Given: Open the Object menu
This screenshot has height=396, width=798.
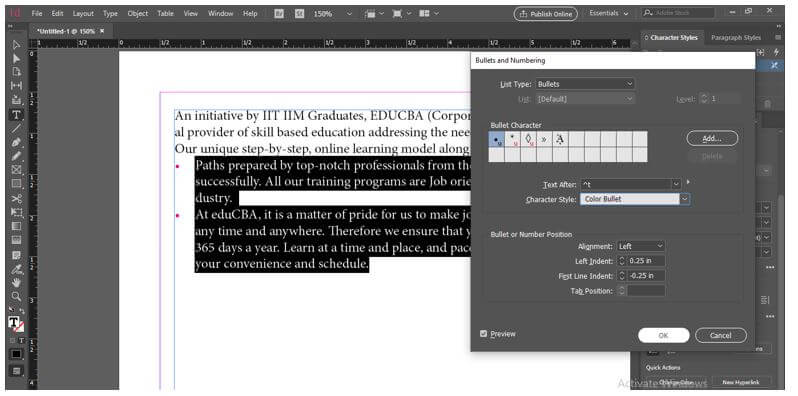Looking at the screenshot, I should [137, 14].
